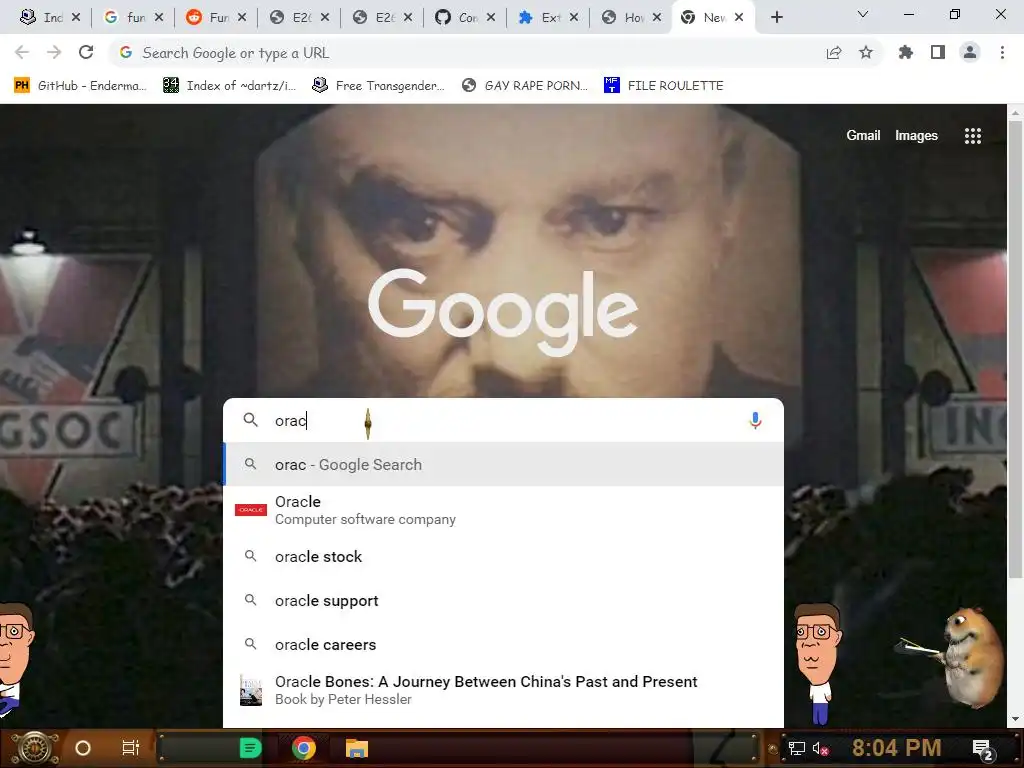Open File Explorer from the taskbar

[357, 748]
